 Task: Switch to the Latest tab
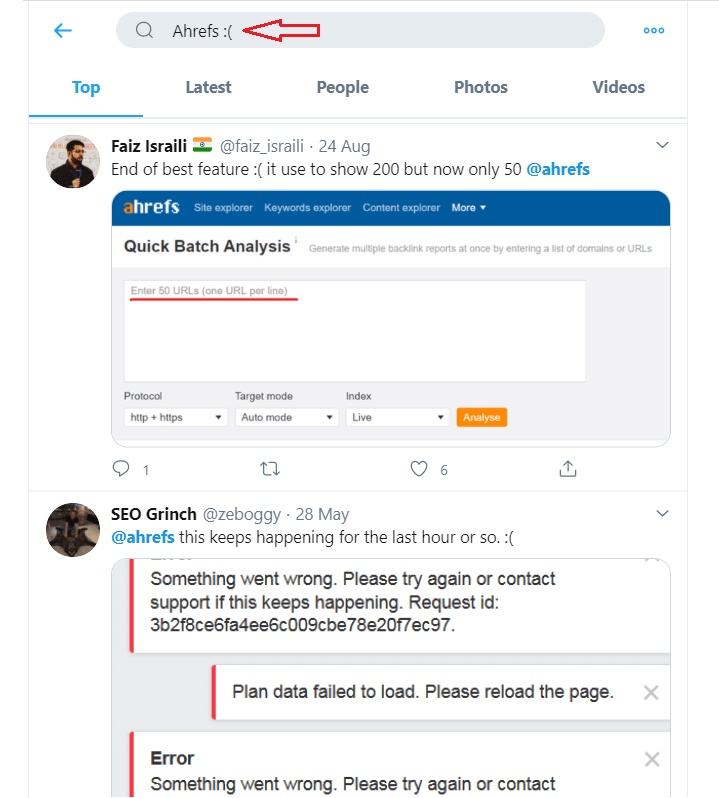click(x=208, y=88)
